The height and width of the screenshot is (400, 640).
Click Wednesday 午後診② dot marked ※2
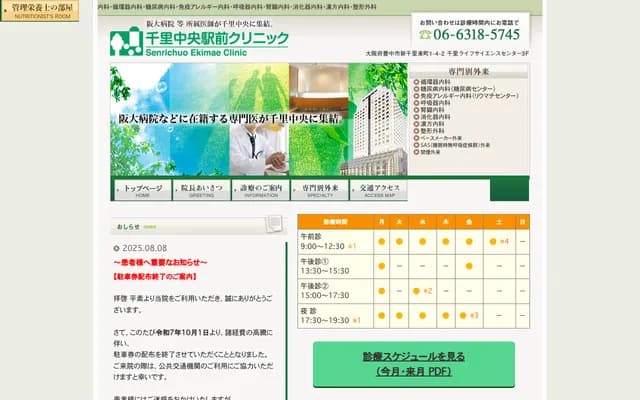(416, 291)
